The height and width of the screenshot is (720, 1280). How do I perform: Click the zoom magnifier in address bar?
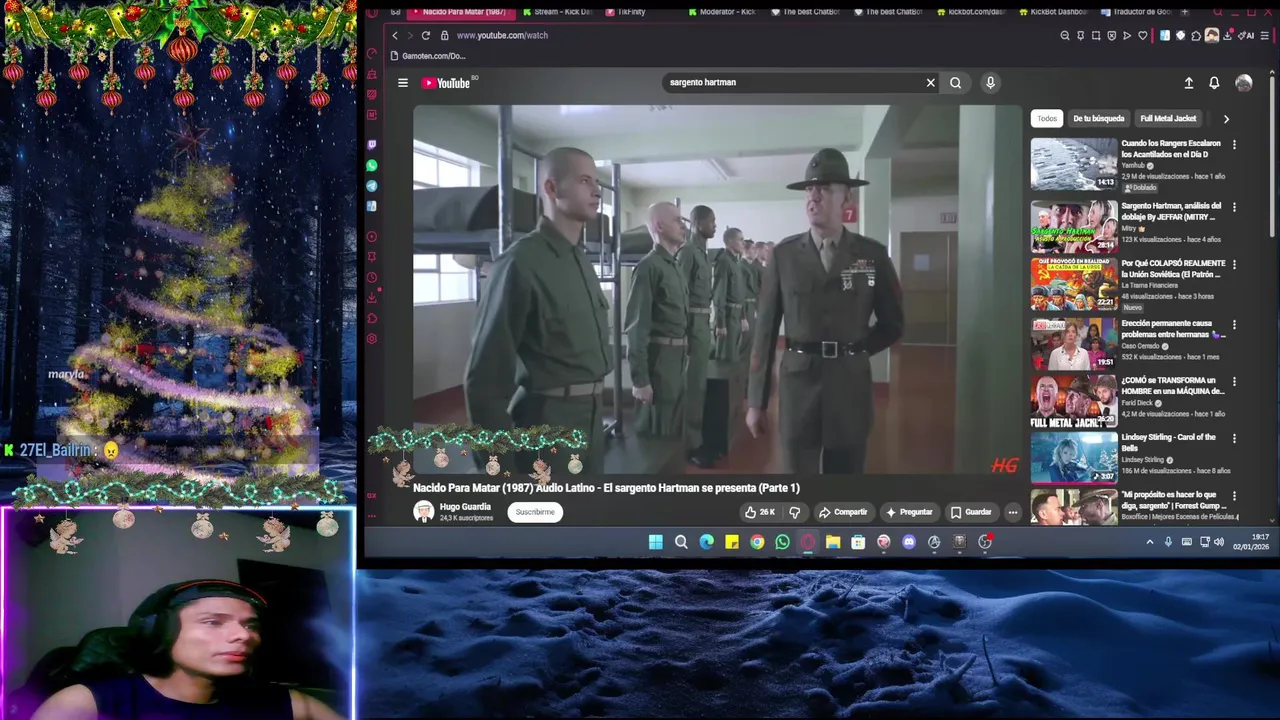[1064, 35]
